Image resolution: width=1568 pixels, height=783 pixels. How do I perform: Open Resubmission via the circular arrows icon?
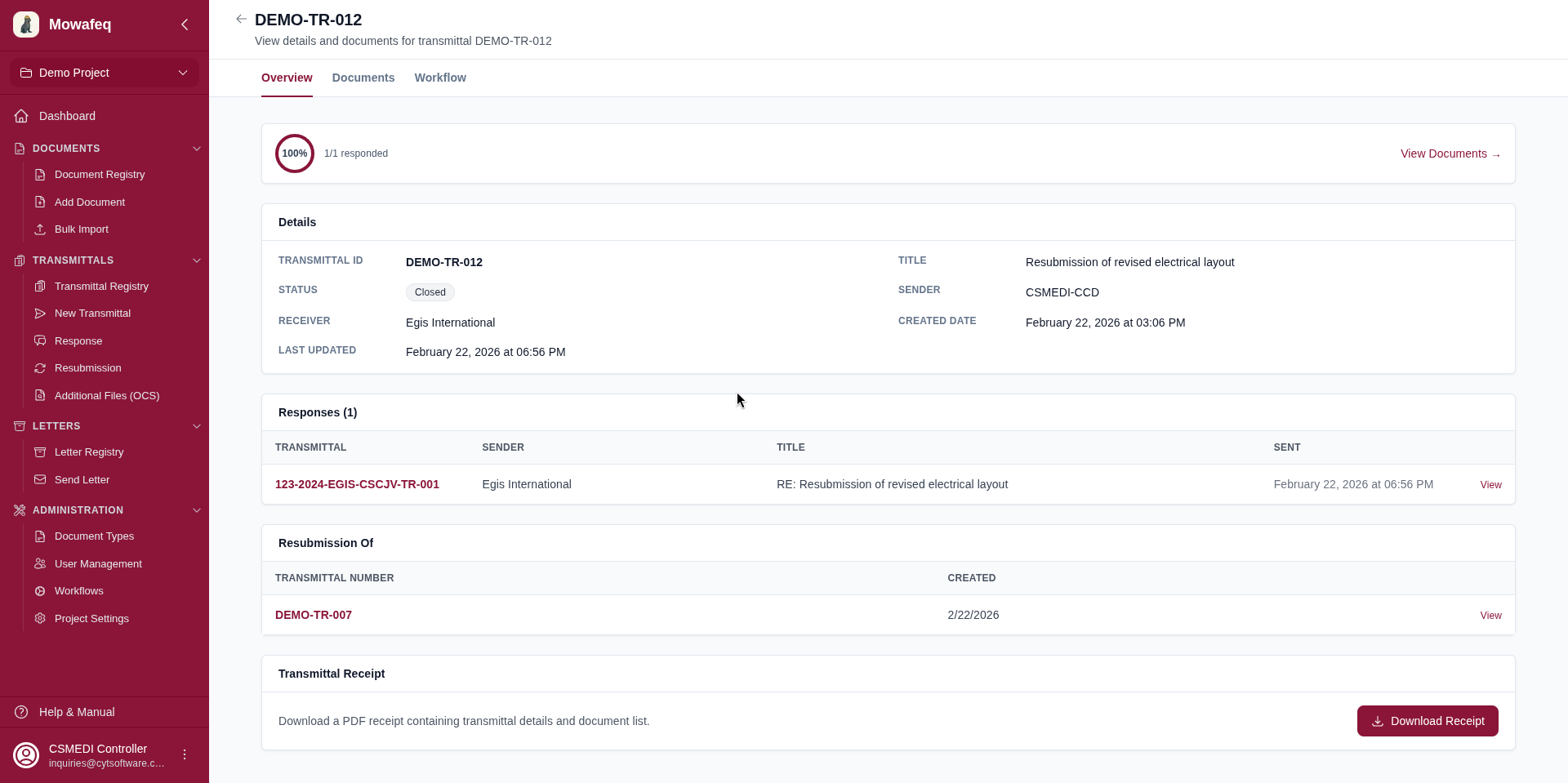click(39, 368)
